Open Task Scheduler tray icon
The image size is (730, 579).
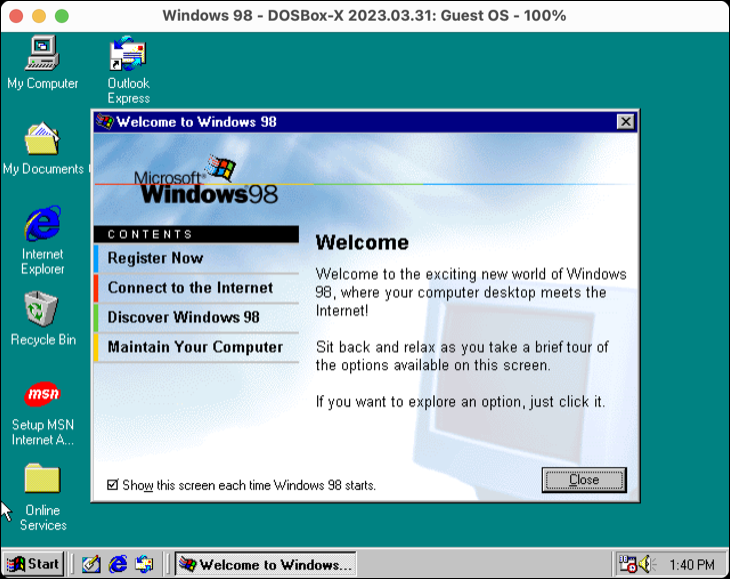pyautogui.click(x=627, y=564)
